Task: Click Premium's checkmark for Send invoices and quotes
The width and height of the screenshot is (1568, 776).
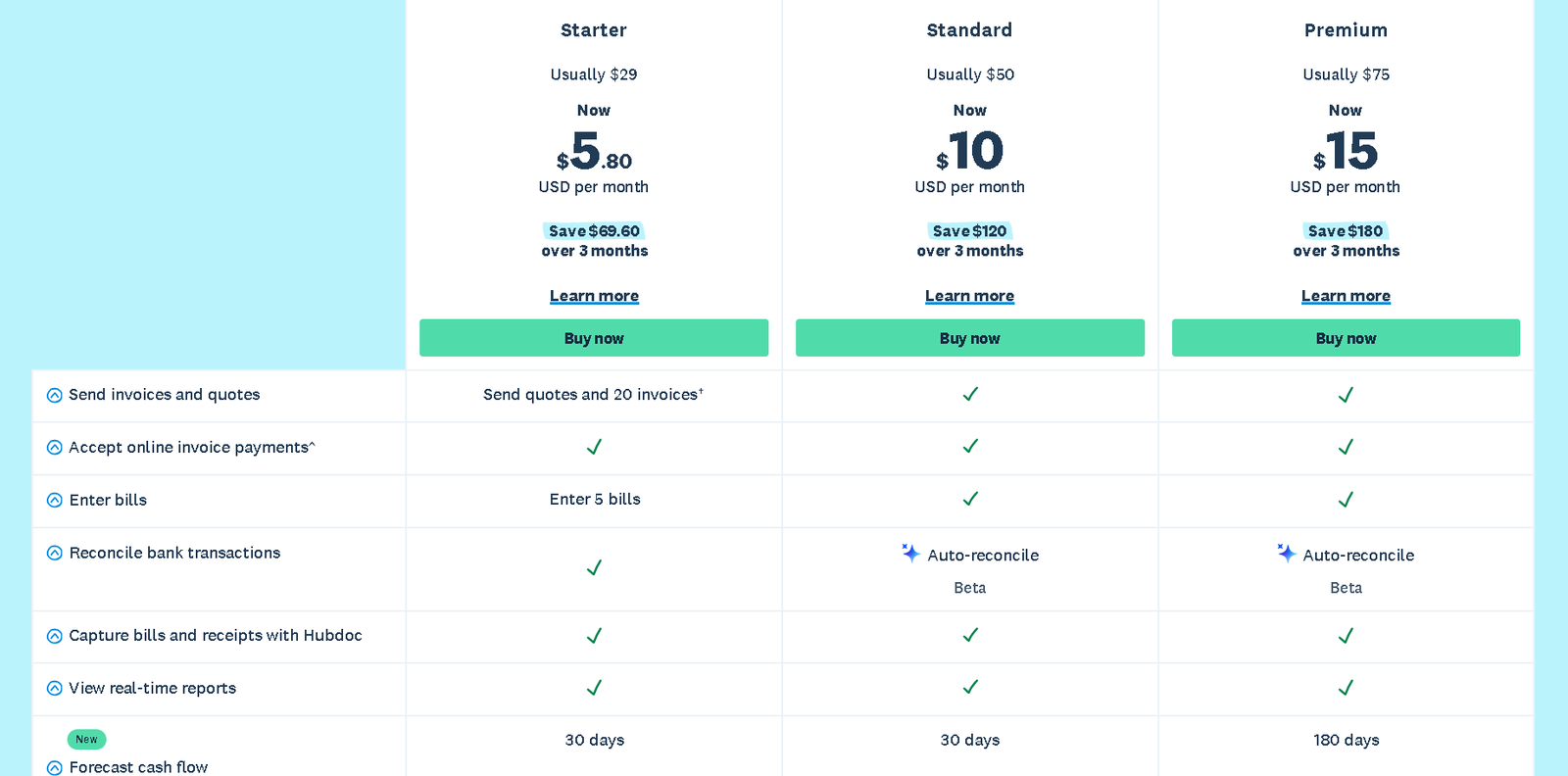Action: 1346,394
